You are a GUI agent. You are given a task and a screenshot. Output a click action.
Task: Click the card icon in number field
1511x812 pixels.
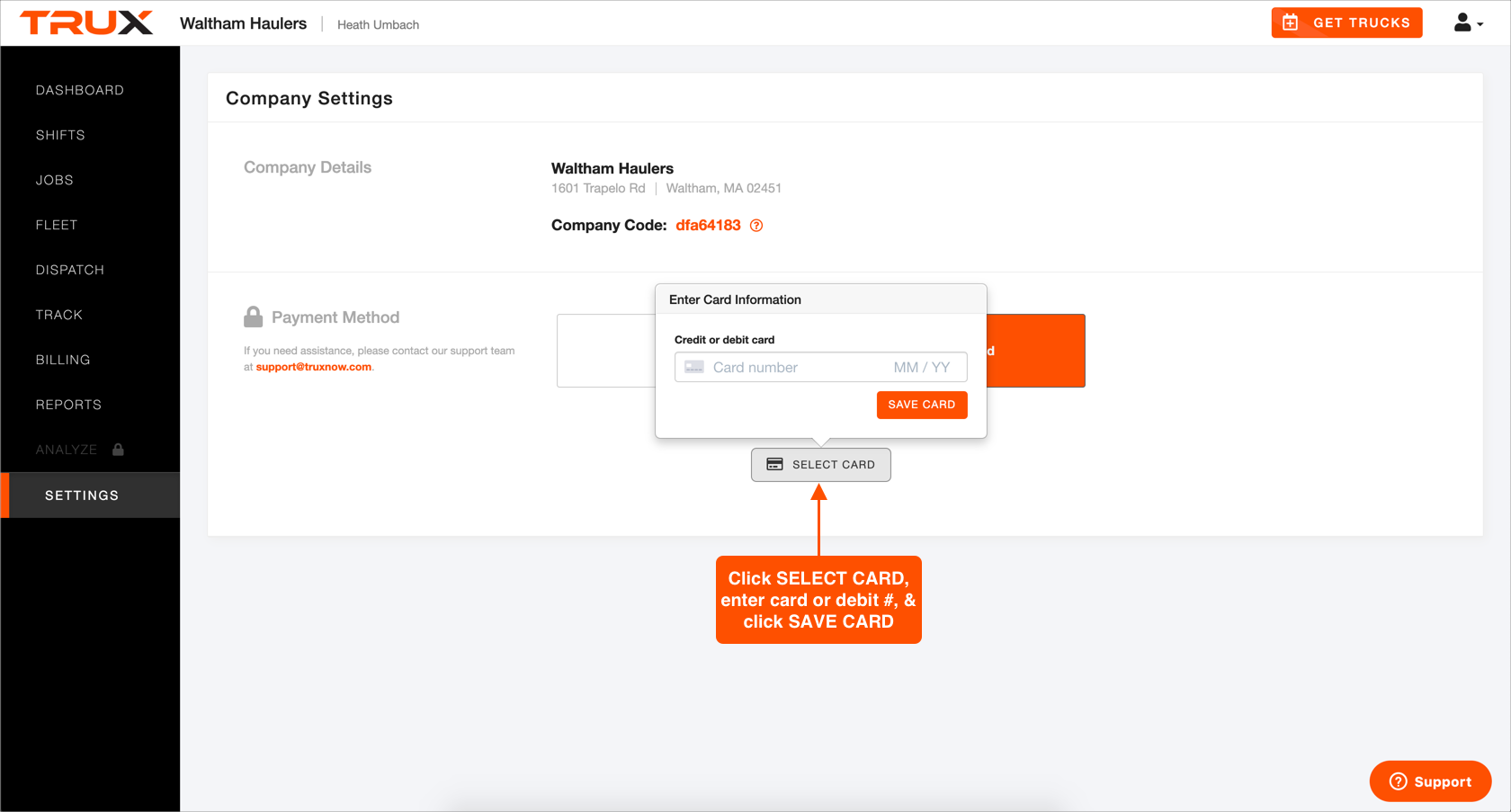[x=694, y=367]
